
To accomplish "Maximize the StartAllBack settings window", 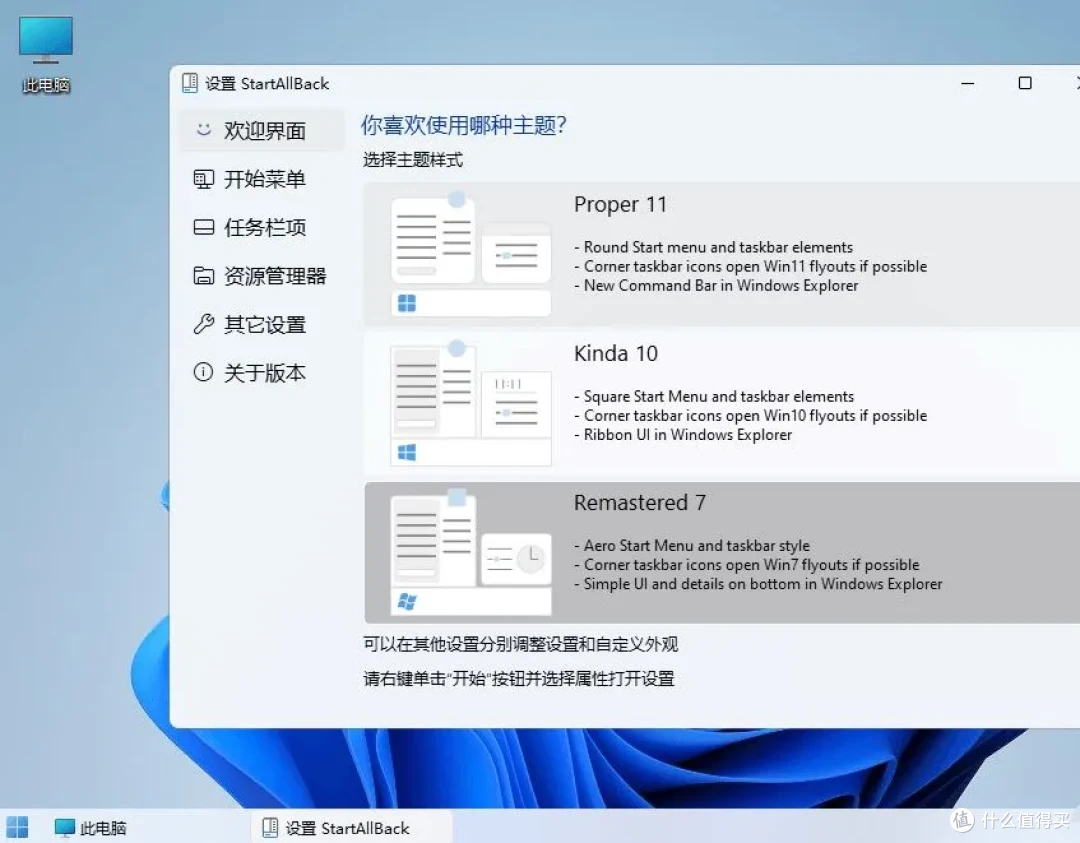I will [1025, 83].
